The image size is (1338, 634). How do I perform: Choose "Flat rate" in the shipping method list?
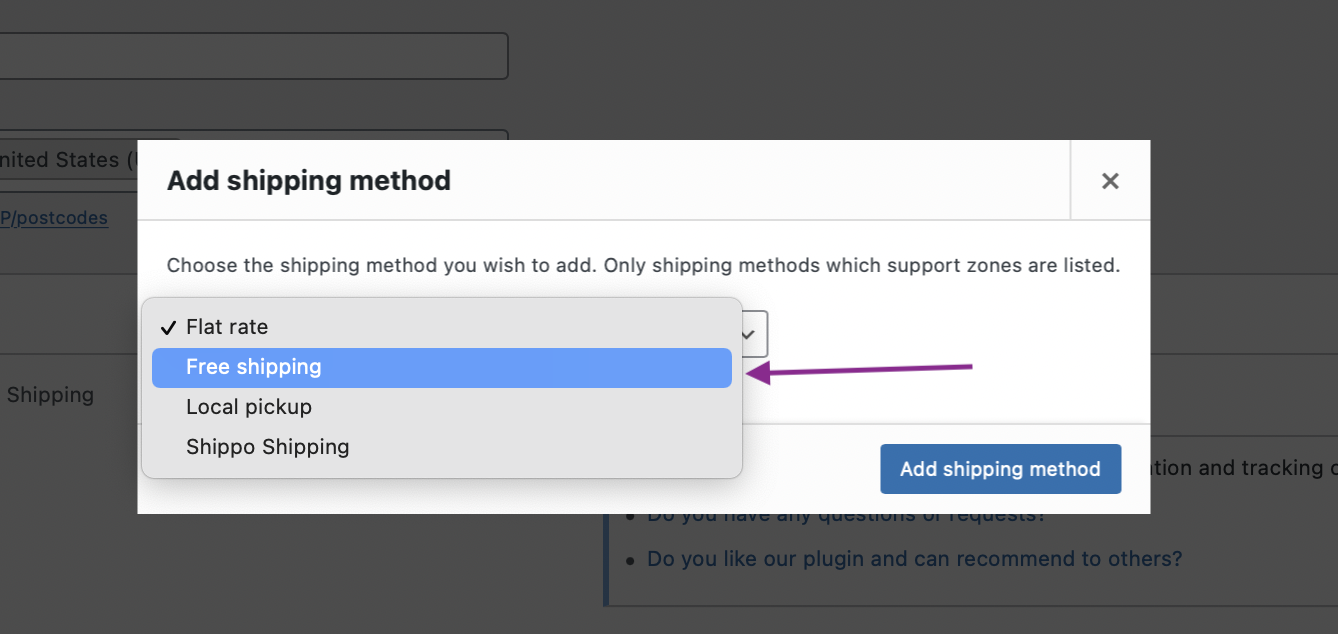[226, 326]
